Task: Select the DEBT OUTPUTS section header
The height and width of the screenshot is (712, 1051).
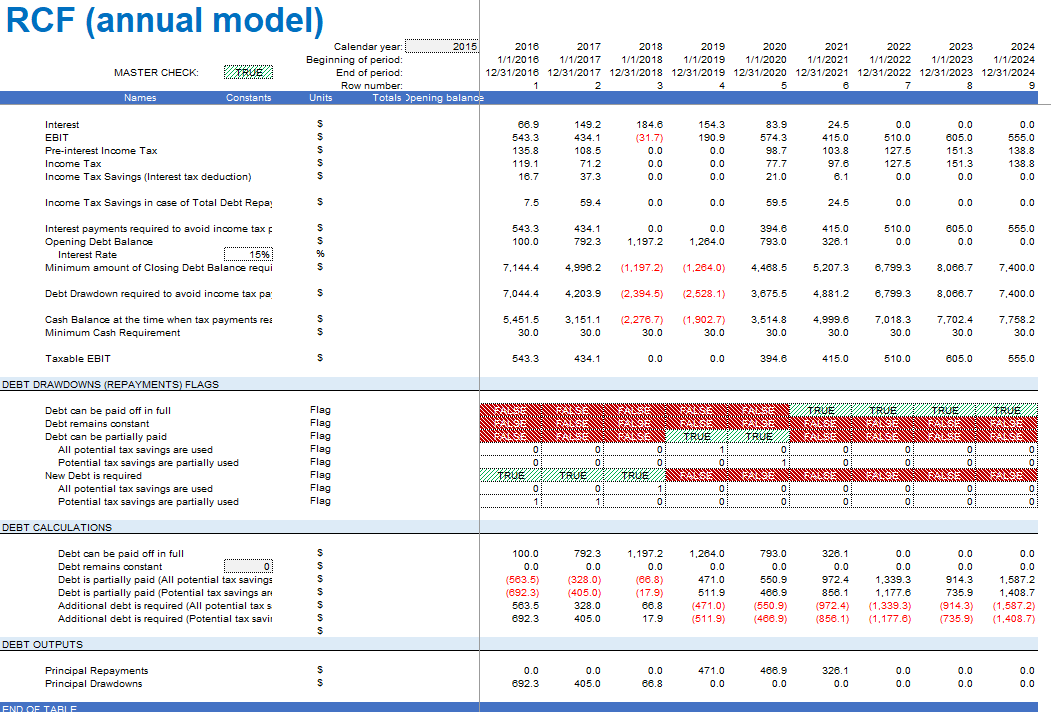Action: (42, 644)
